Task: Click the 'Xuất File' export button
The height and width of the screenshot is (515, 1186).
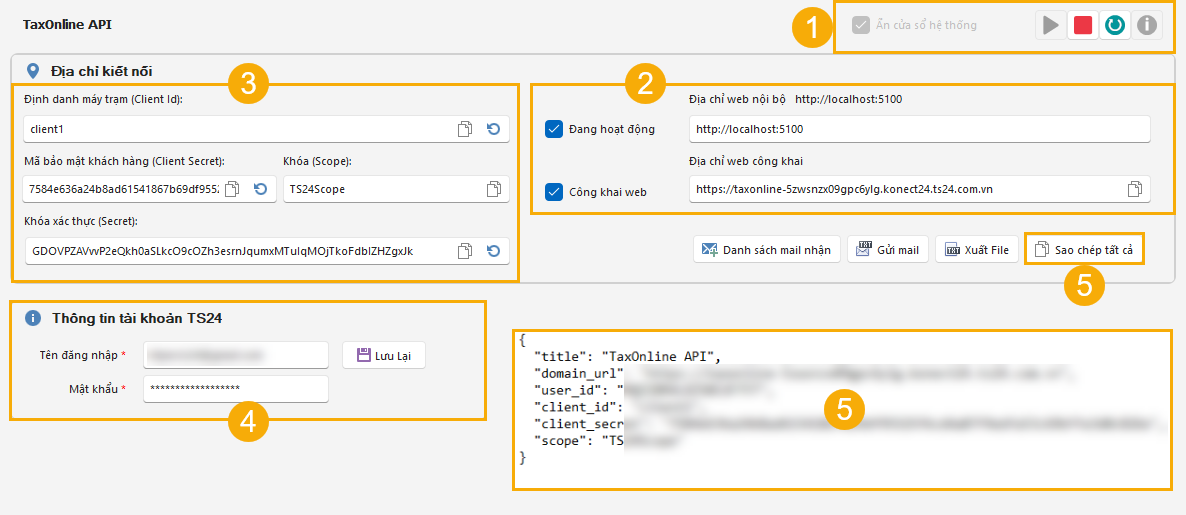Action: point(977,250)
